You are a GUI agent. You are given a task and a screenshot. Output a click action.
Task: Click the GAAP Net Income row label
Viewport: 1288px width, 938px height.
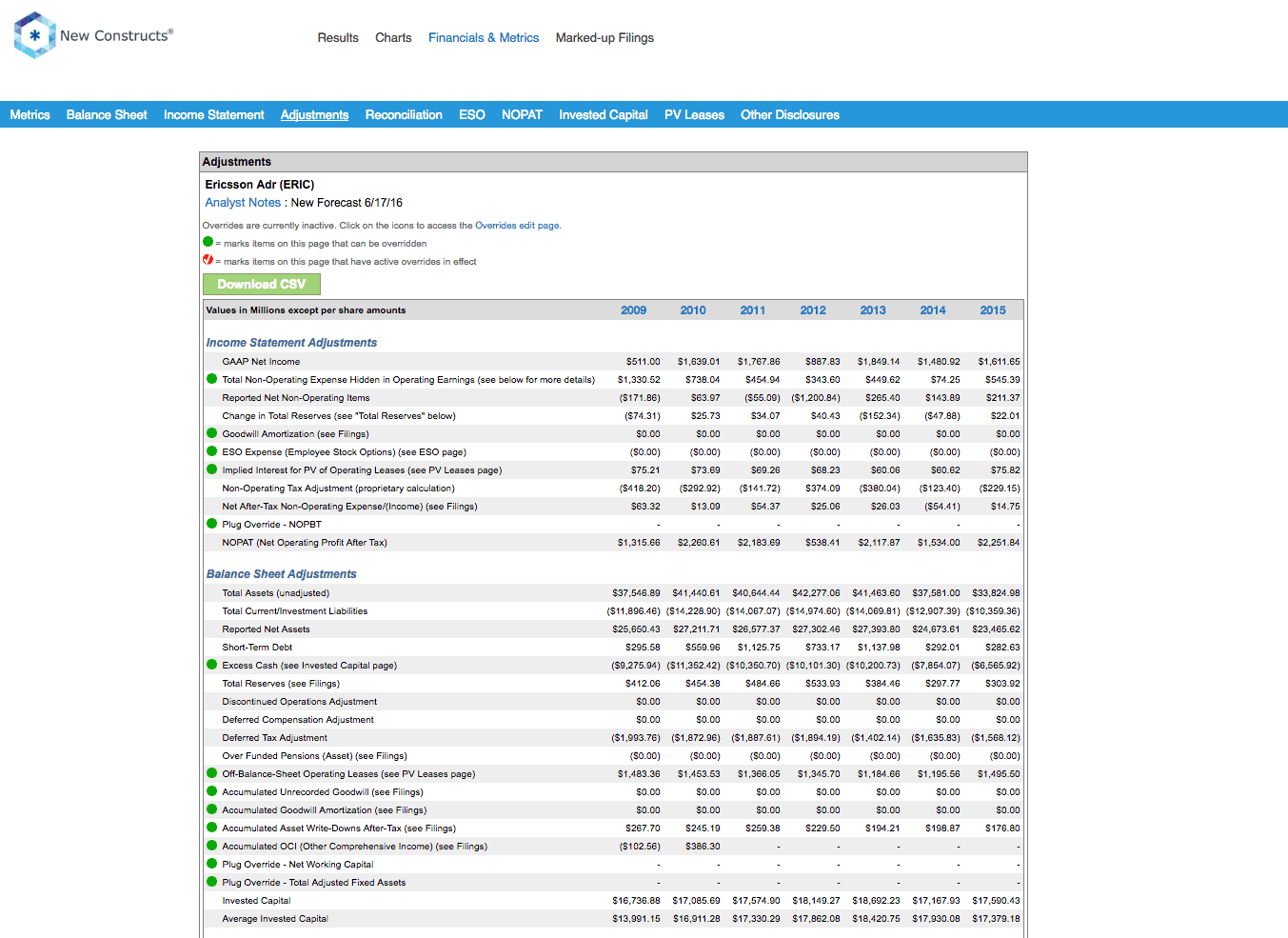[261, 362]
